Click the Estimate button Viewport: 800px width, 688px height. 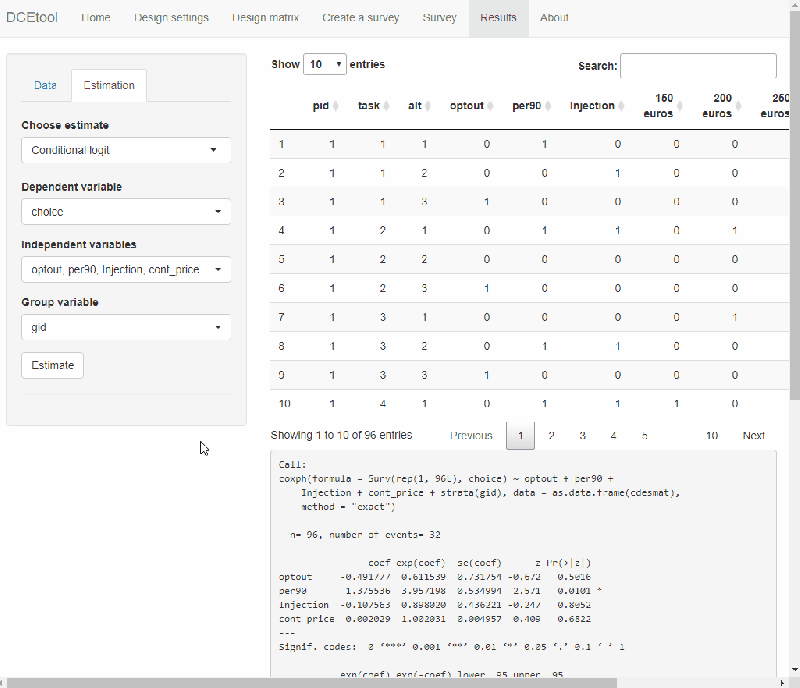tap(53, 365)
